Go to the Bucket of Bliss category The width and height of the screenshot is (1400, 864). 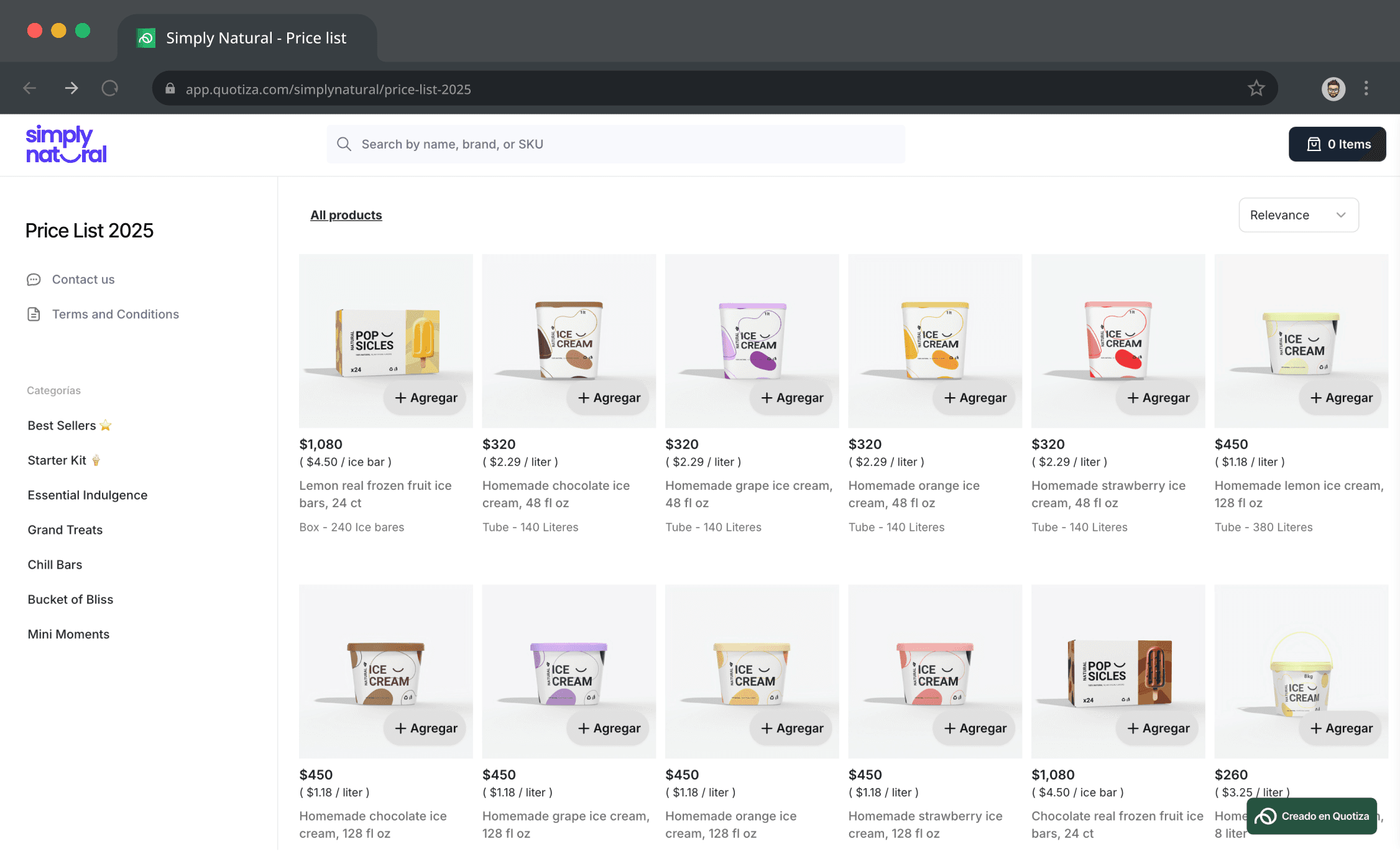click(70, 600)
